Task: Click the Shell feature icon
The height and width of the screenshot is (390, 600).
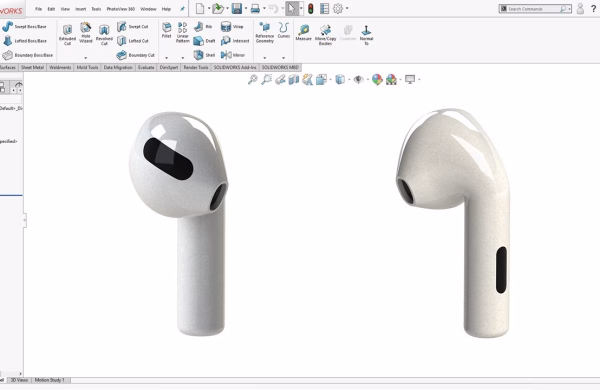Action: pos(204,55)
